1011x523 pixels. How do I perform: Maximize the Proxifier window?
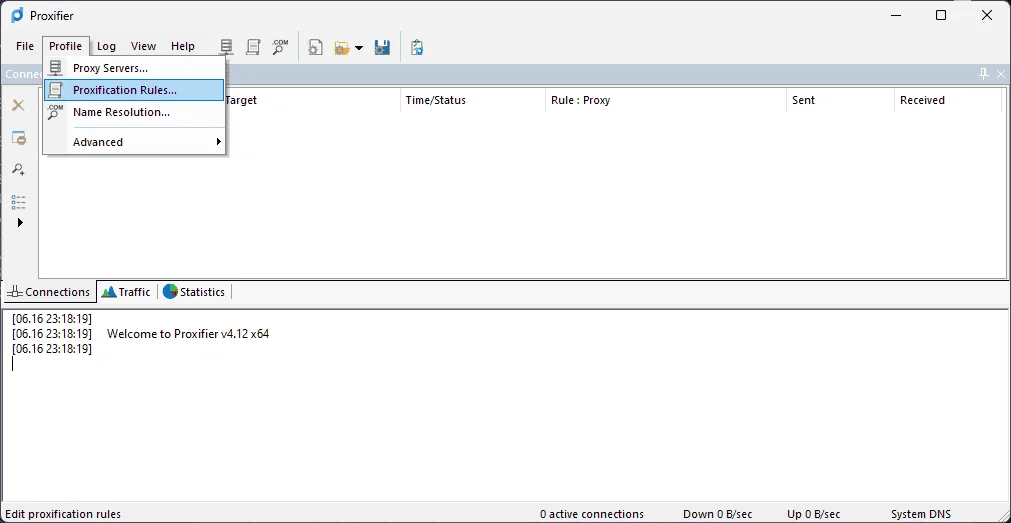click(x=941, y=15)
